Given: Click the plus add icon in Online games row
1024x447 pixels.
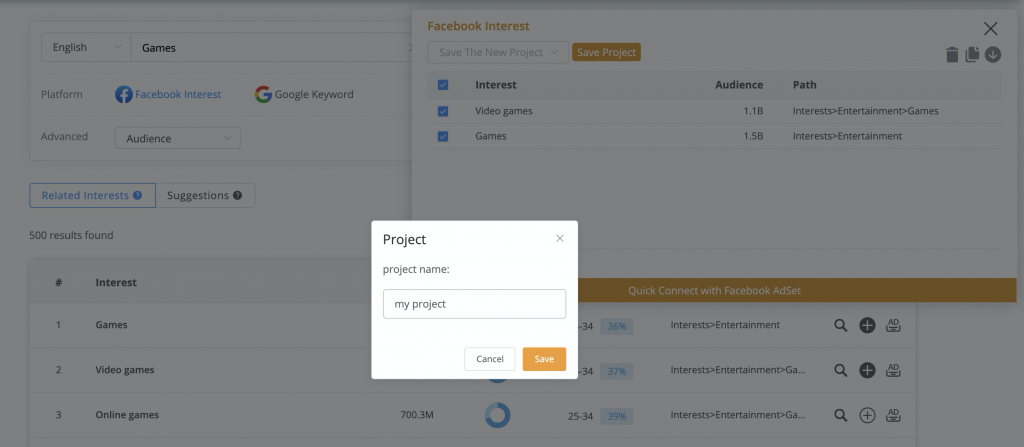Looking at the screenshot, I should coord(867,415).
